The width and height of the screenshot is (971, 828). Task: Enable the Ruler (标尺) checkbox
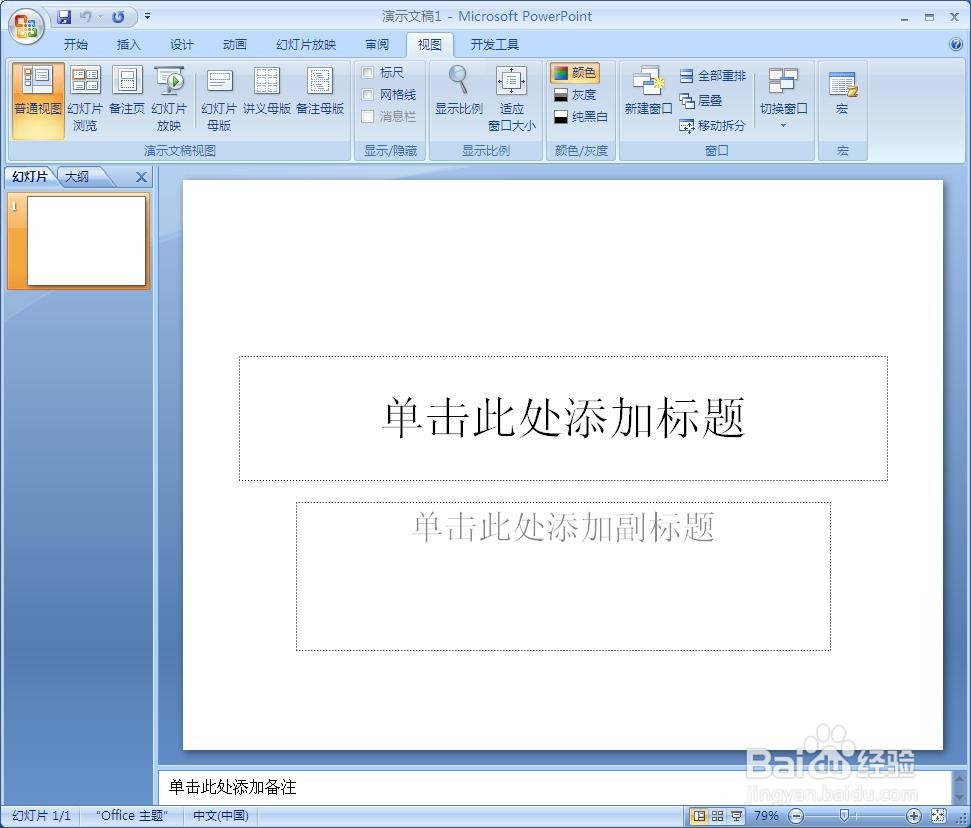tap(368, 73)
